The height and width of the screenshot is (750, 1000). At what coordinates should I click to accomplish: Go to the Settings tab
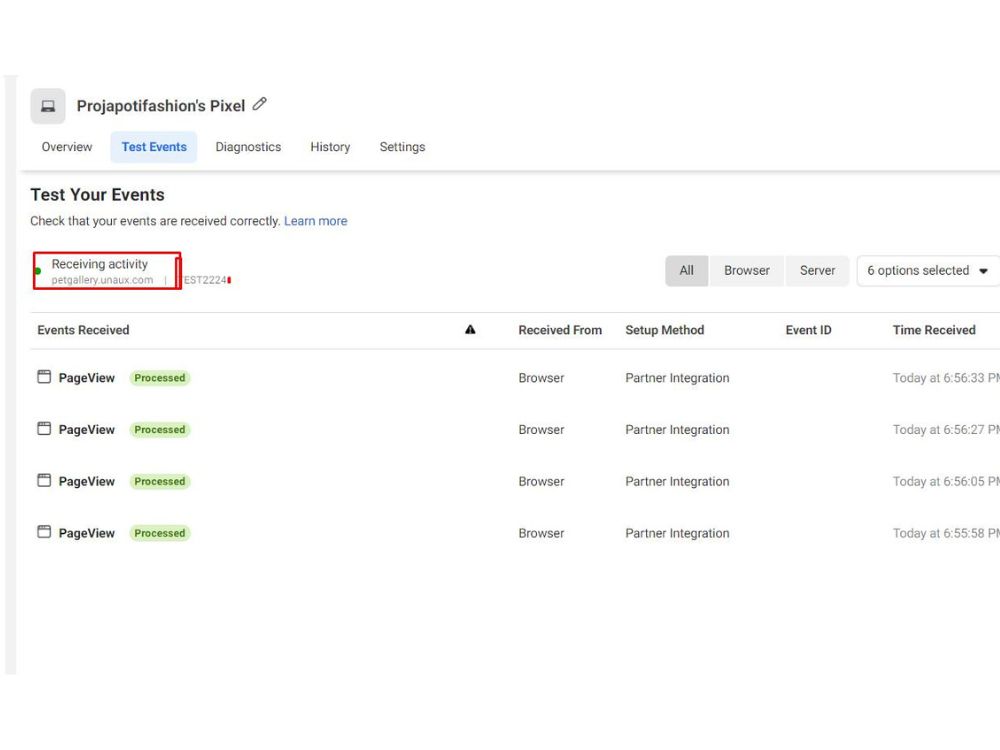pyautogui.click(x=402, y=147)
